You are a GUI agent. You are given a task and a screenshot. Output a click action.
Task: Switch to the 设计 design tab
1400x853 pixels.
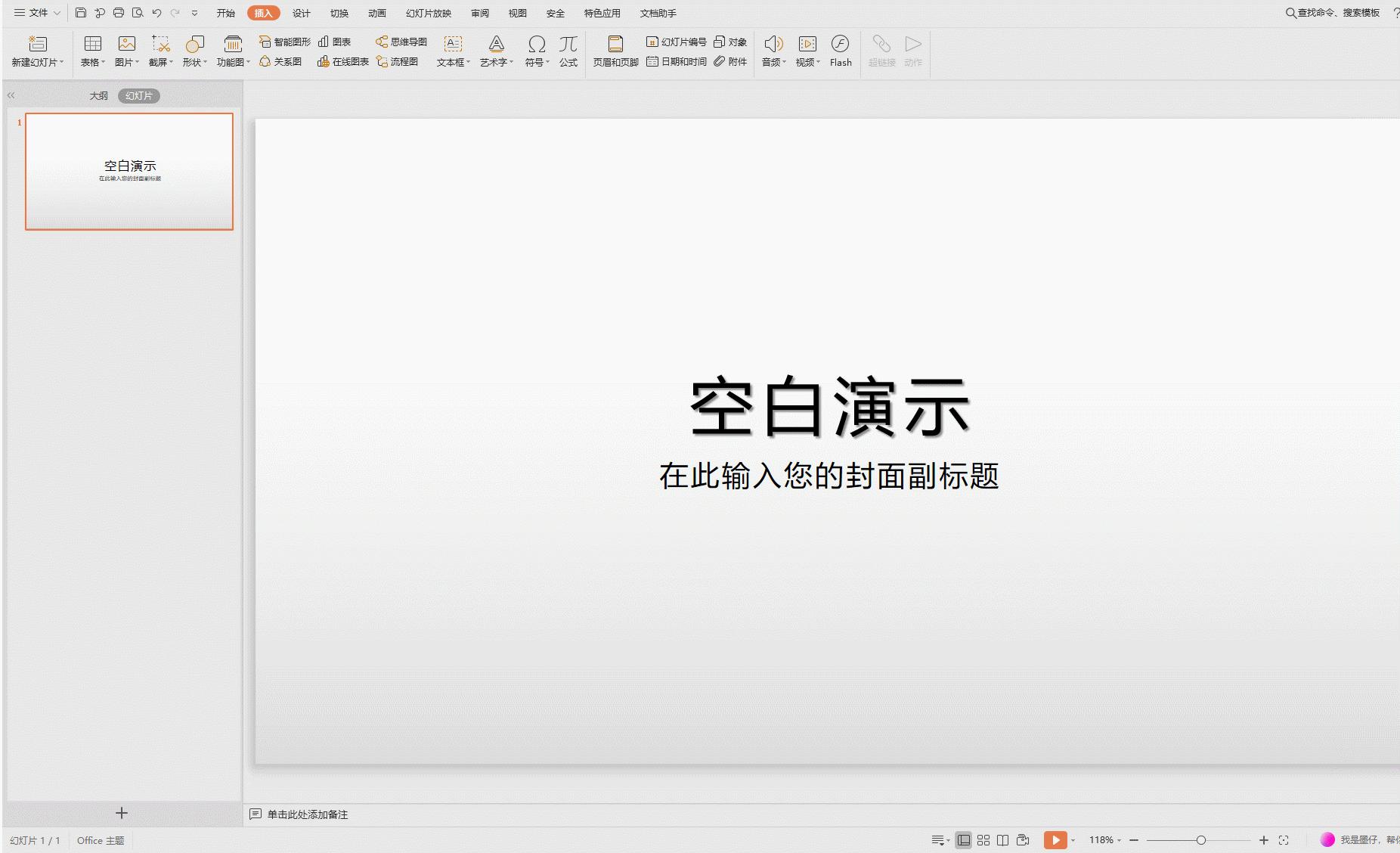pyautogui.click(x=301, y=13)
